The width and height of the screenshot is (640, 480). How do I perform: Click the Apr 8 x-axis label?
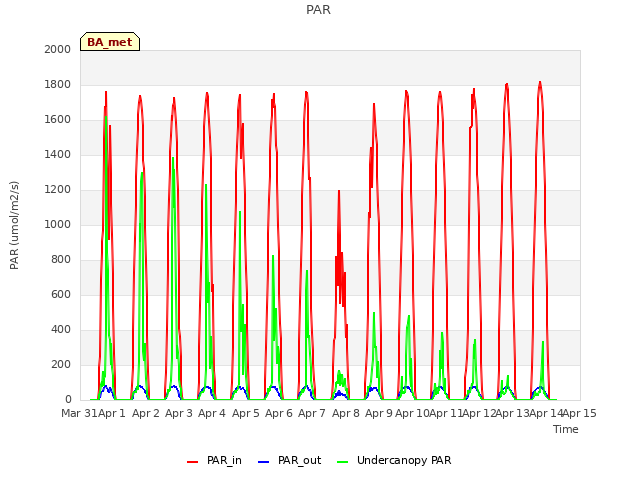click(346, 413)
